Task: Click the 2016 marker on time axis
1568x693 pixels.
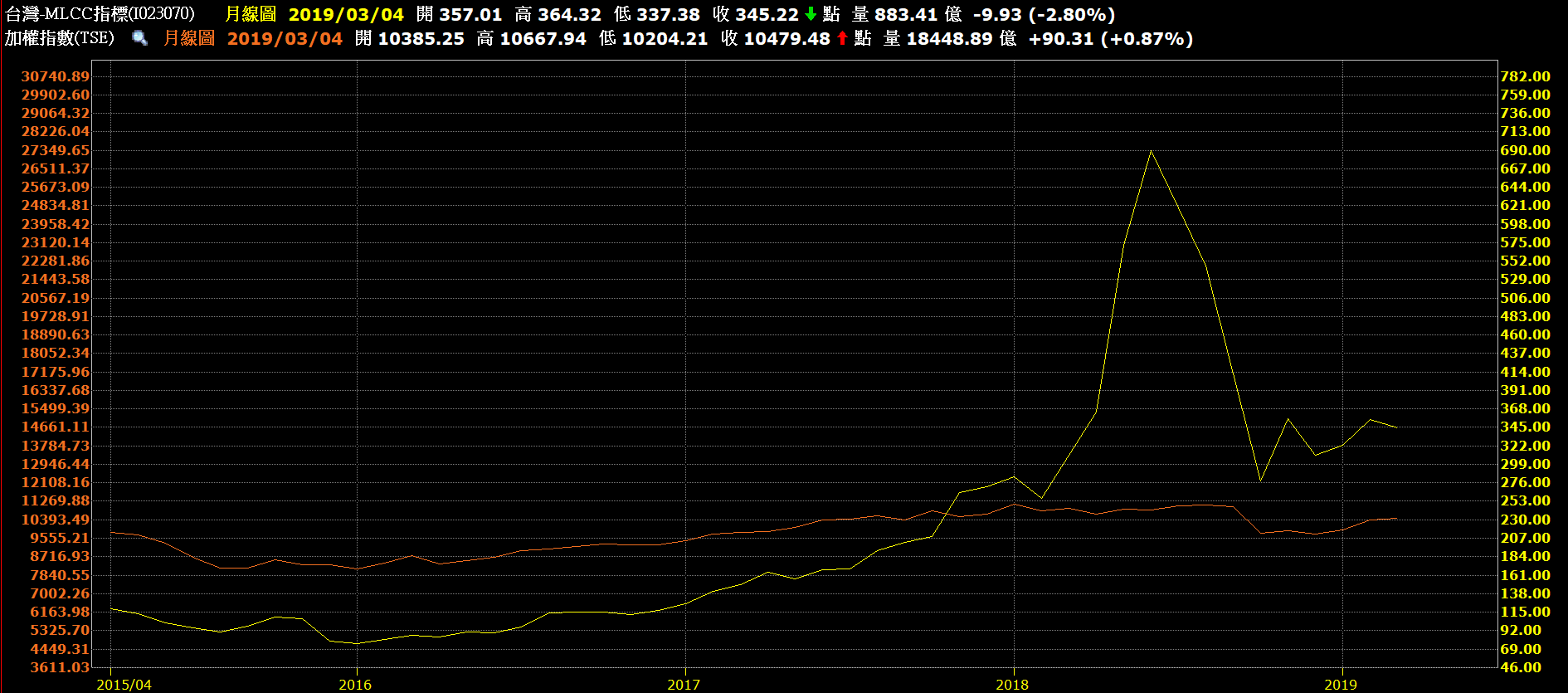Action: (x=355, y=685)
